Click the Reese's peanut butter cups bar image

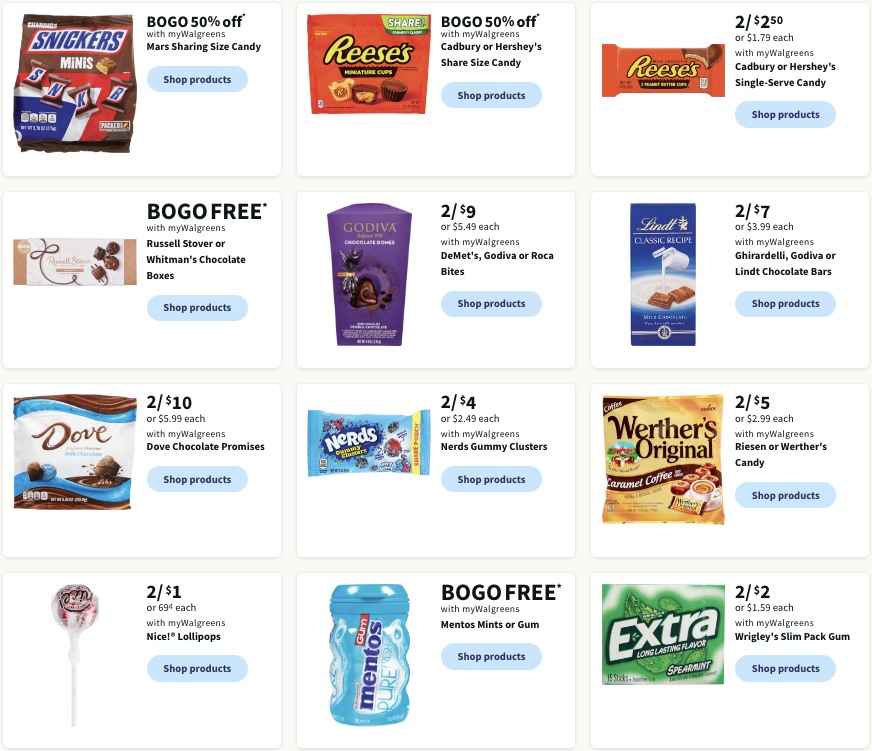pos(663,71)
